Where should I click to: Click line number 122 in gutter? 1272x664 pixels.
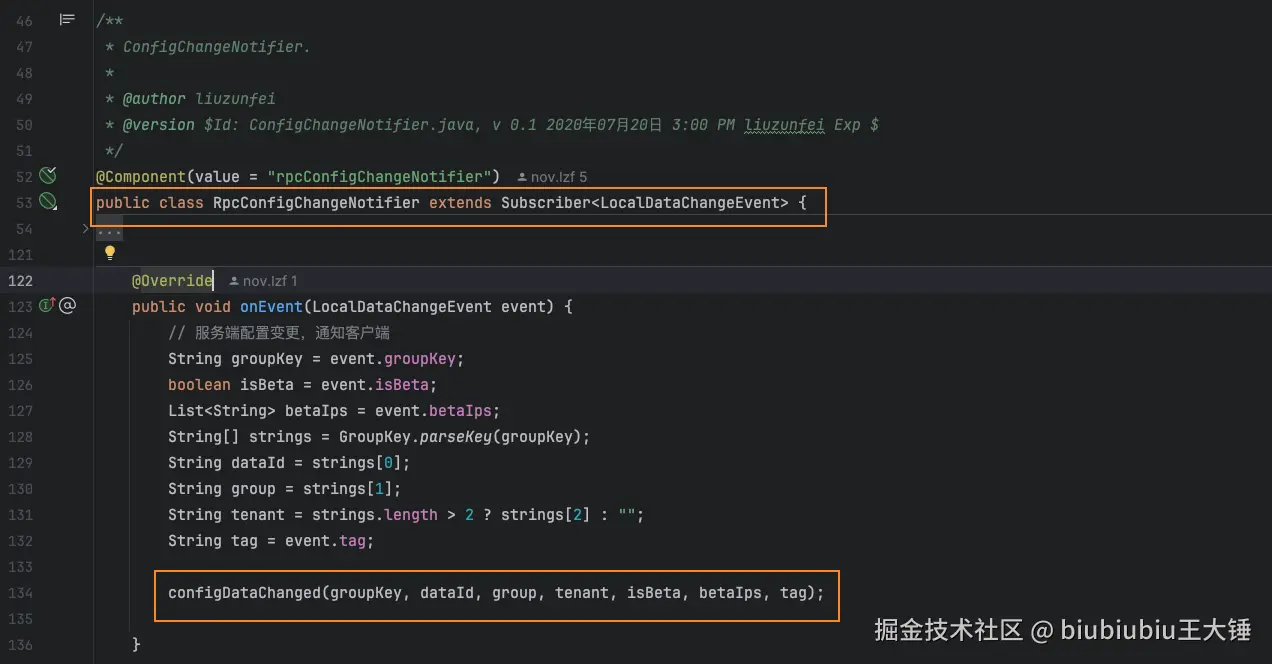20,281
